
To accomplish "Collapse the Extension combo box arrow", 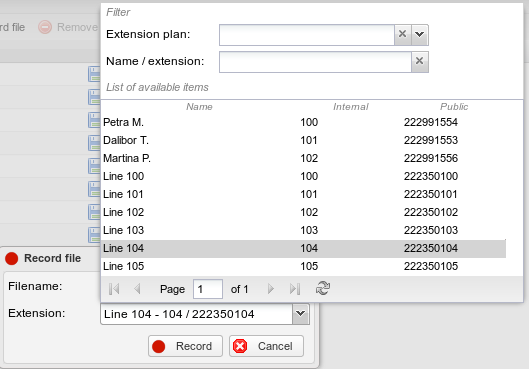I will click(x=301, y=314).
